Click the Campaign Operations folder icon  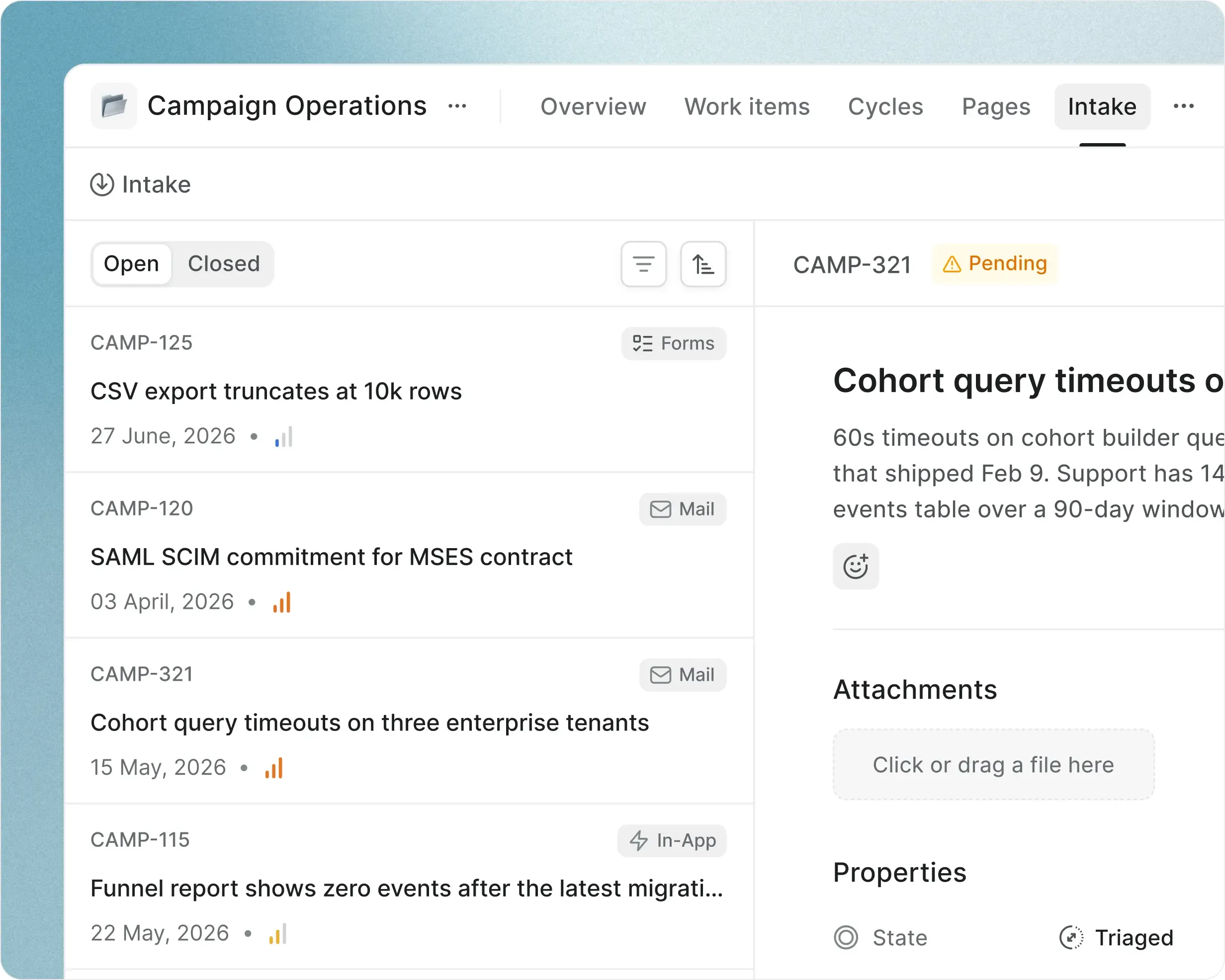point(114,106)
